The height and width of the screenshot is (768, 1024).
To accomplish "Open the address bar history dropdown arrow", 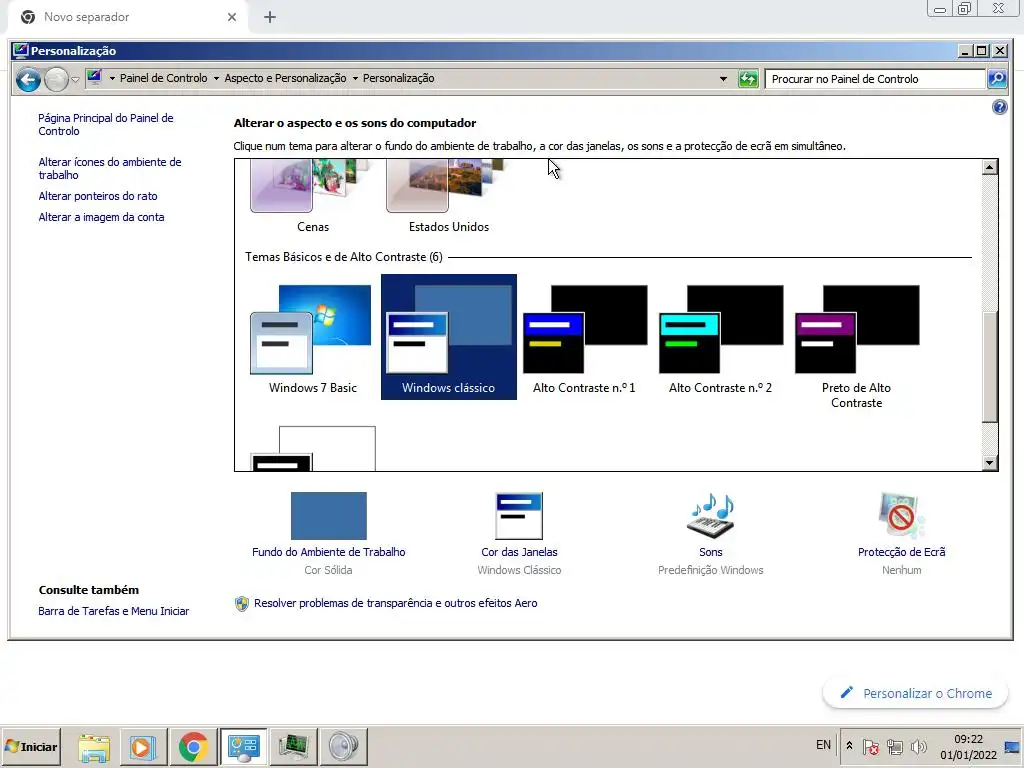I will click(723, 79).
